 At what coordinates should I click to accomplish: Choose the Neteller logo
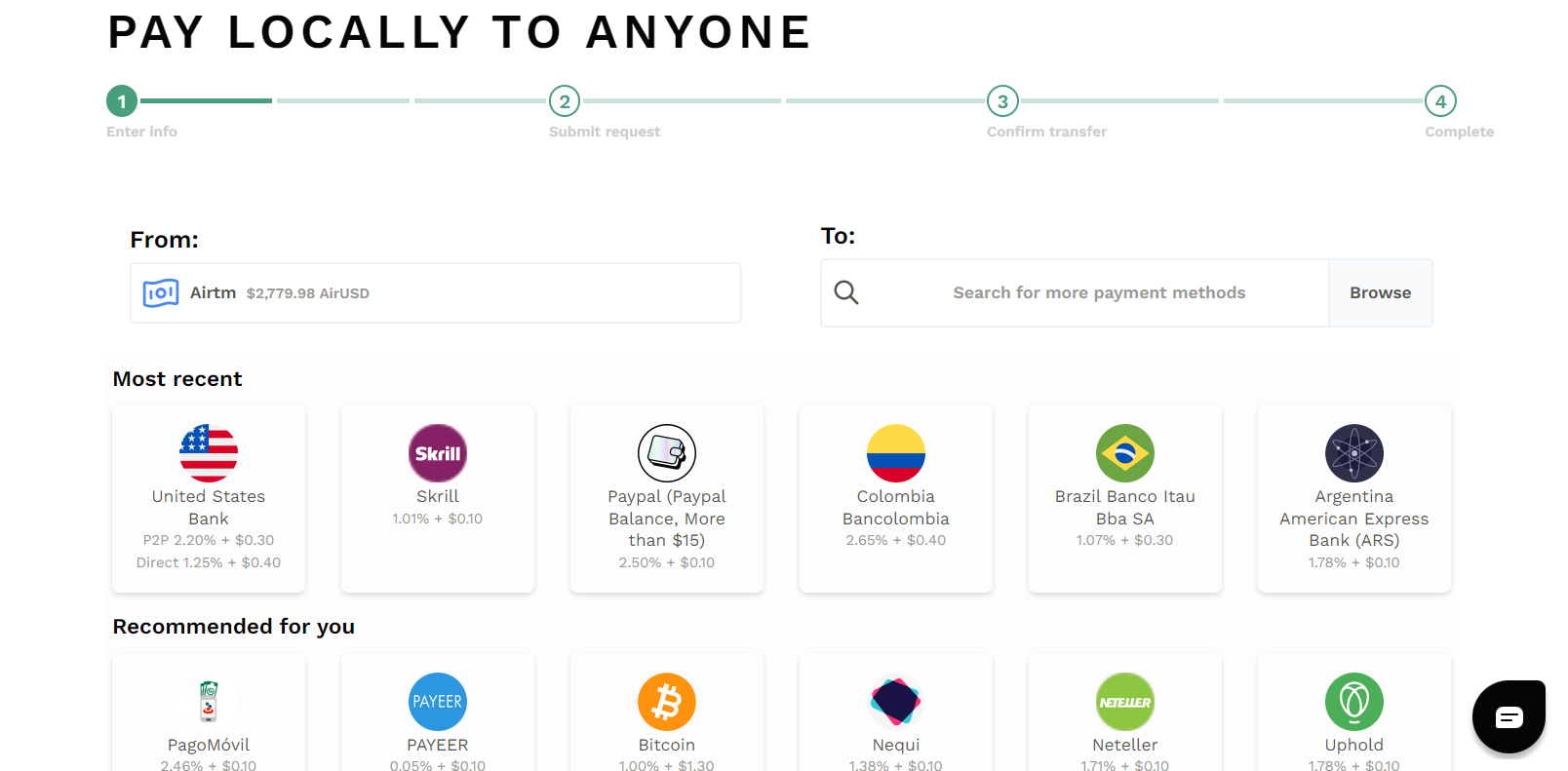click(1125, 702)
